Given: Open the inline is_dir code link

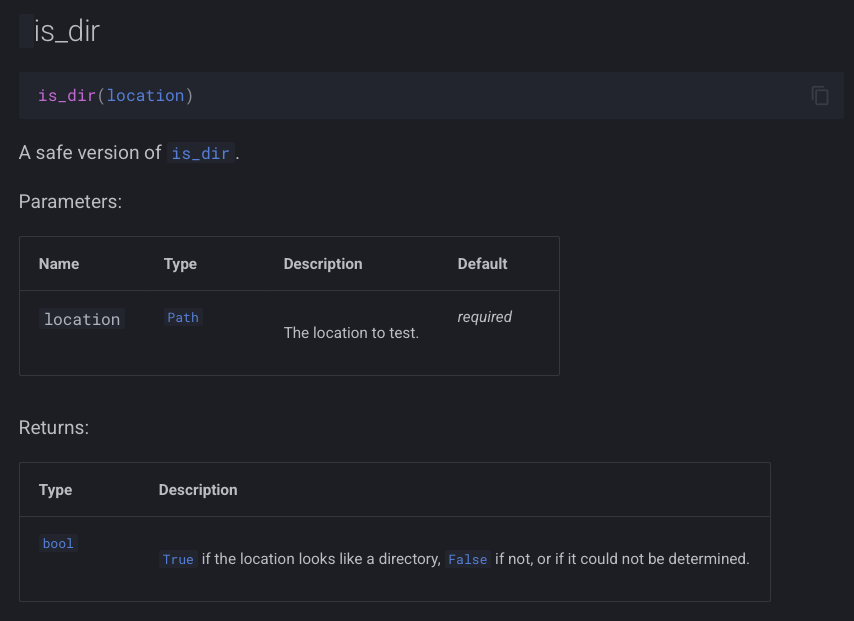Looking at the screenshot, I should [x=201, y=154].
